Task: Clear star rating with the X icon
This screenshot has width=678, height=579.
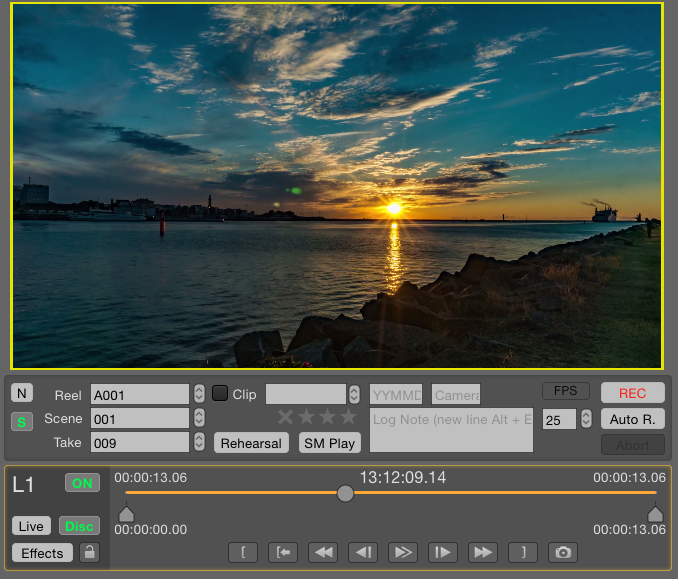Action: [x=285, y=417]
